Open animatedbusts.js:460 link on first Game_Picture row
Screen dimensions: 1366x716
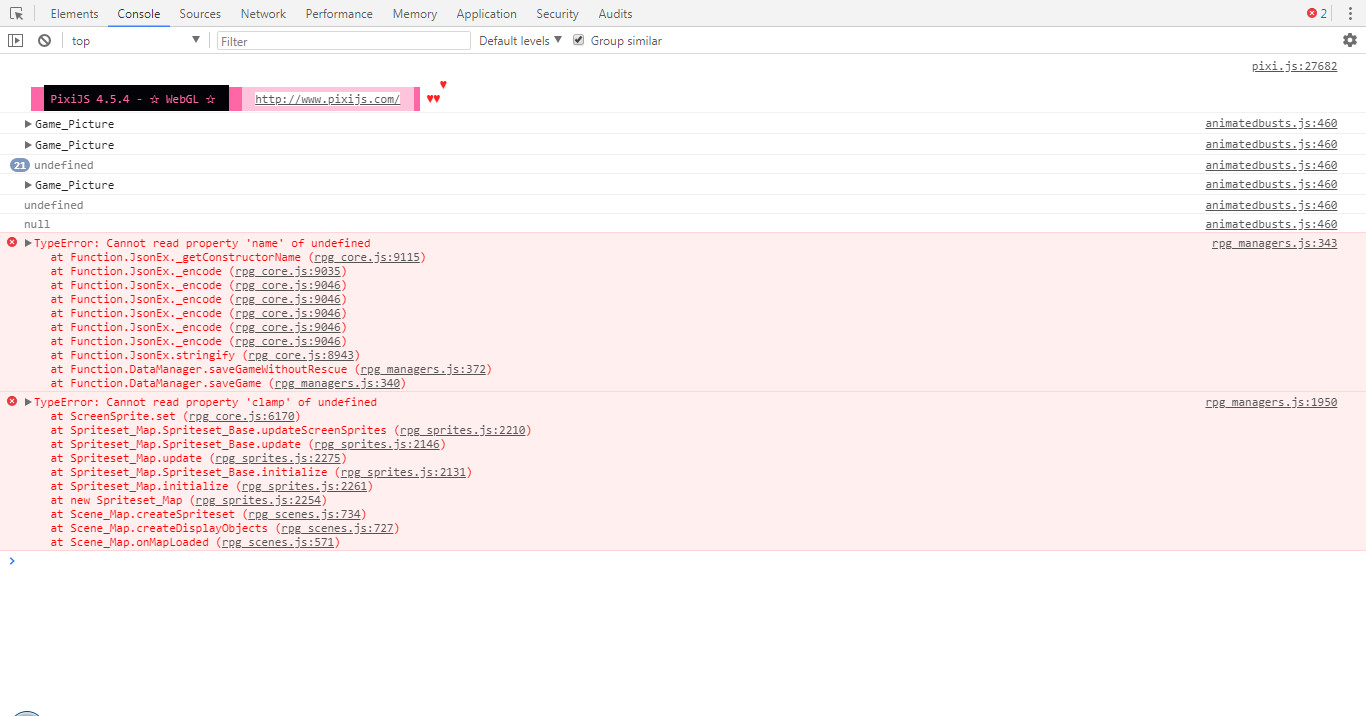point(1271,124)
